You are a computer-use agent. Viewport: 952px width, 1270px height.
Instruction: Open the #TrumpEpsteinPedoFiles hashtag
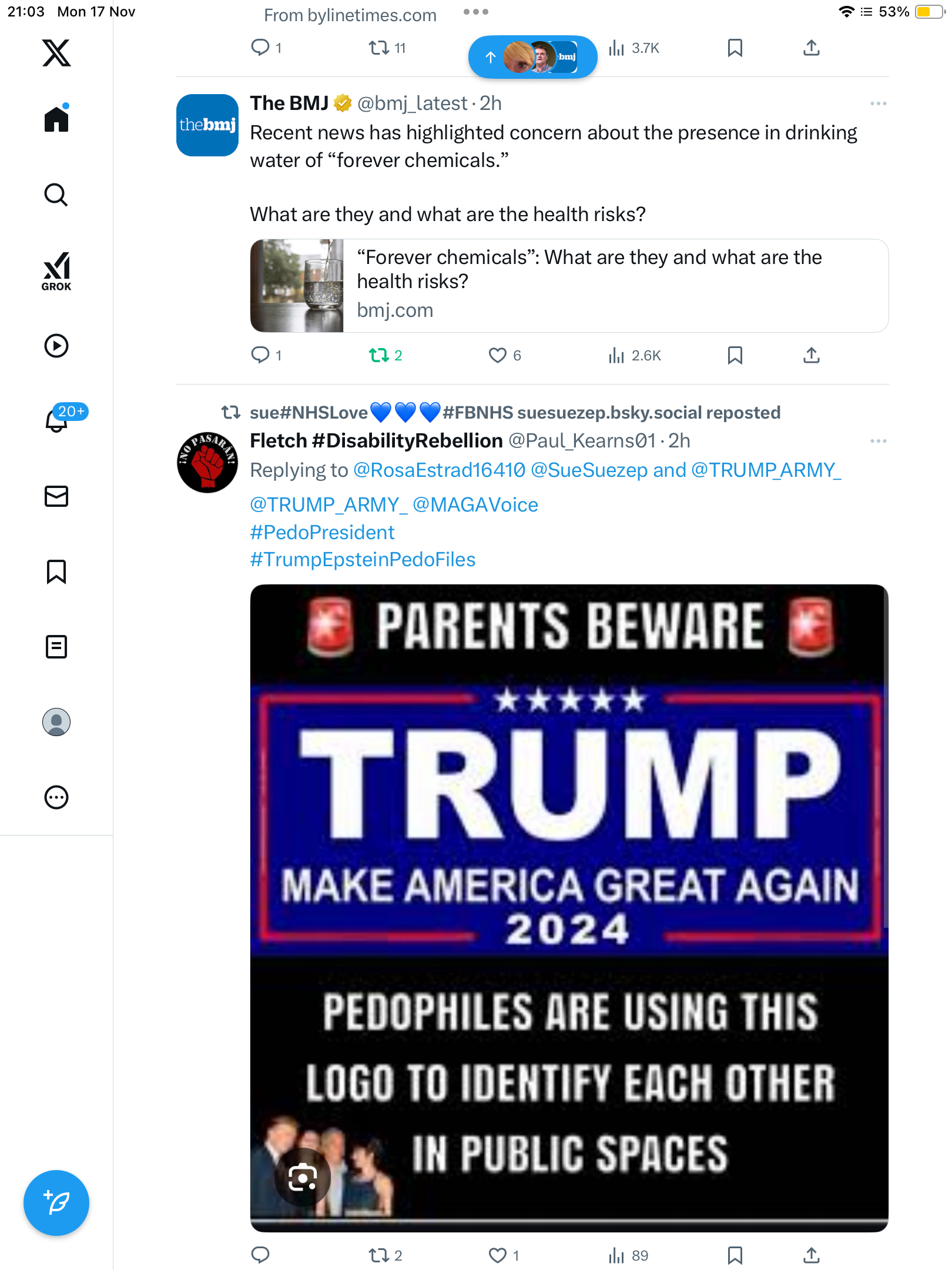click(363, 560)
